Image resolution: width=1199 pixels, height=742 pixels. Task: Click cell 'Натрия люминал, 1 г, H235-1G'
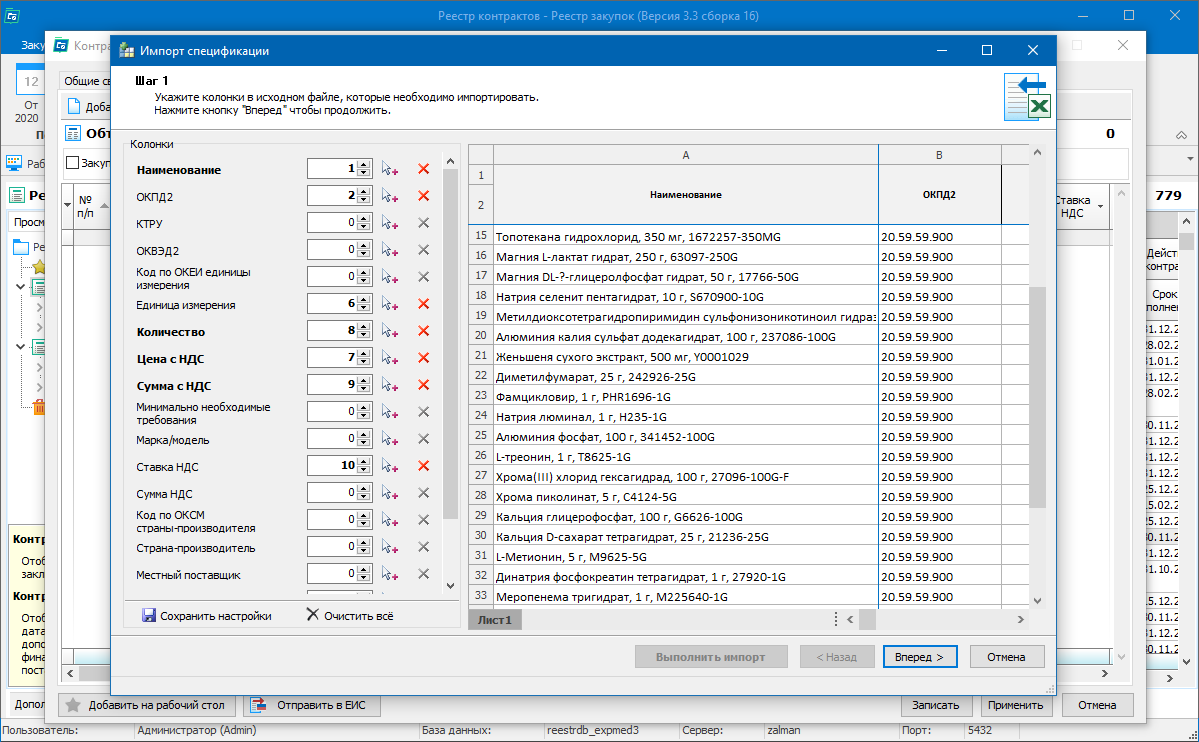(x=686, y=416)
